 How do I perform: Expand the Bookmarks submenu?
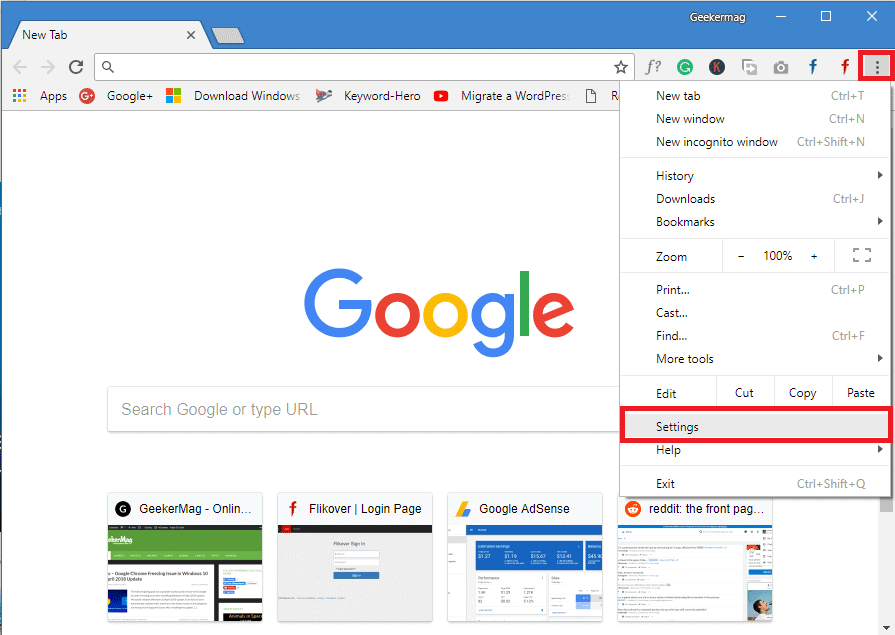point(755,222)
